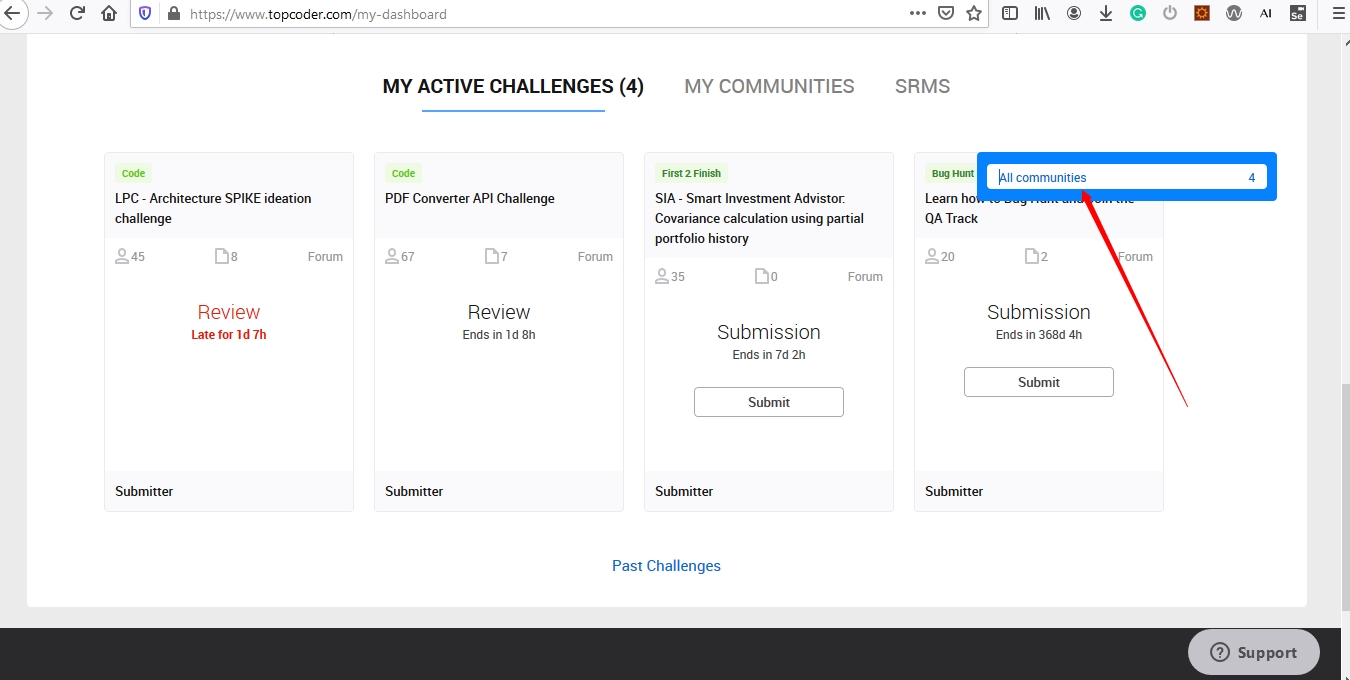Click the Code tag on PDF Converter card
The image size is (1350, 680).
coord(403,173)
